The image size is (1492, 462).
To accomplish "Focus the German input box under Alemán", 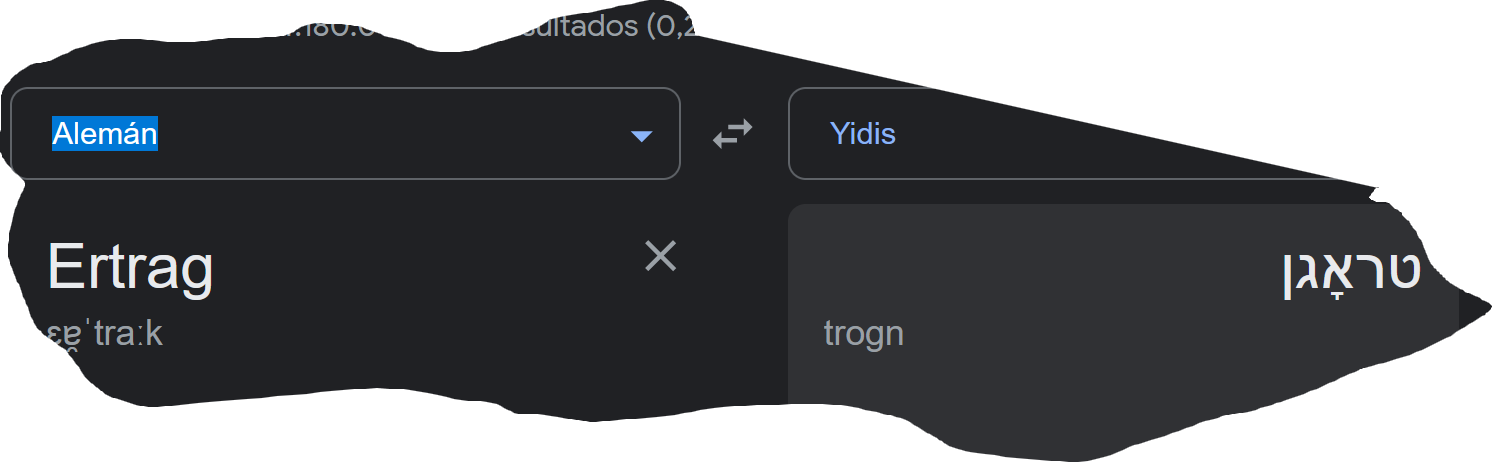I will [x=300, y=300].
